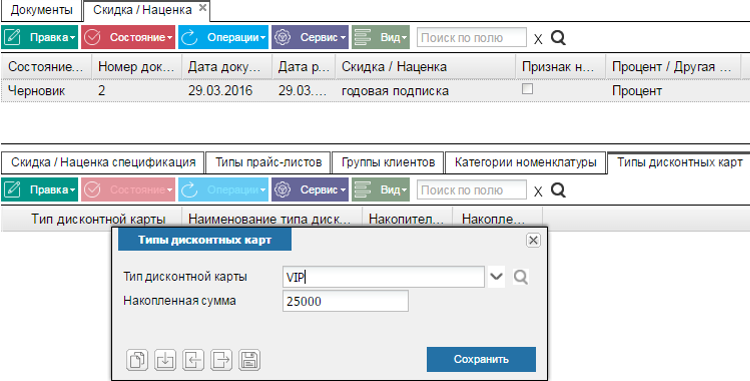This screenshot has height=381, width=750.
Task: Click the copy record icon in dialog
Action: pos(137,359)
